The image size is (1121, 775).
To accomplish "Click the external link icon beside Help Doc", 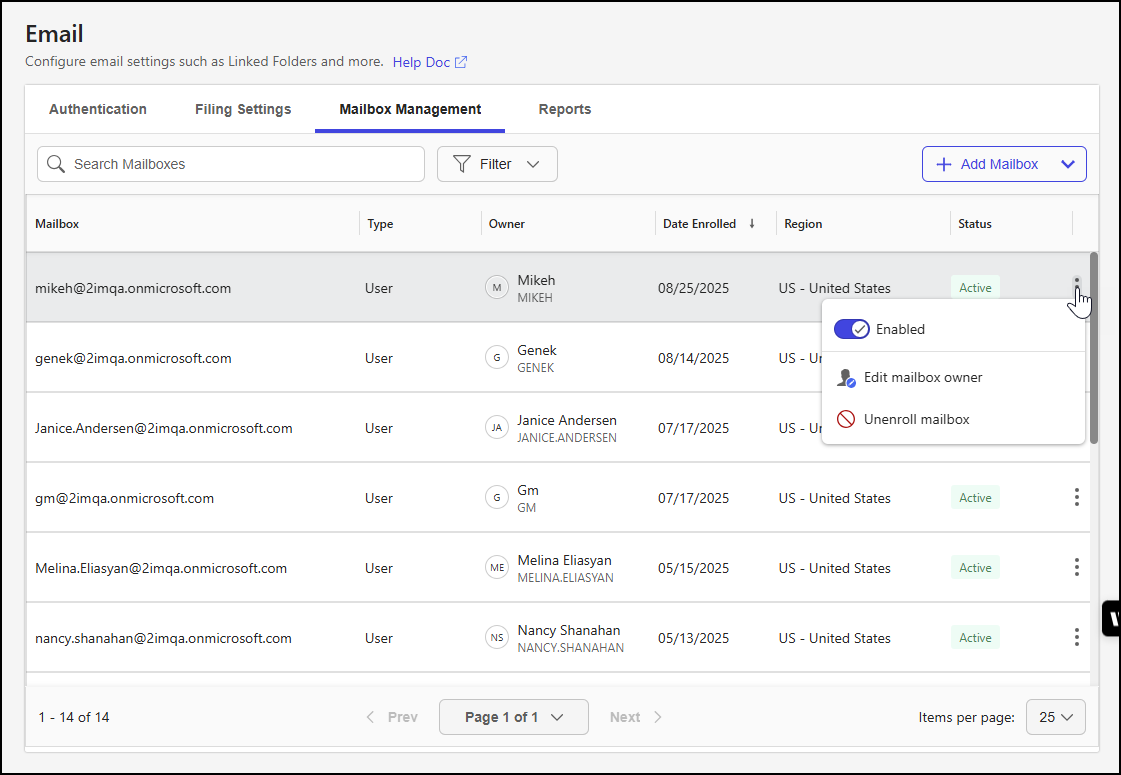I will 461,62.
